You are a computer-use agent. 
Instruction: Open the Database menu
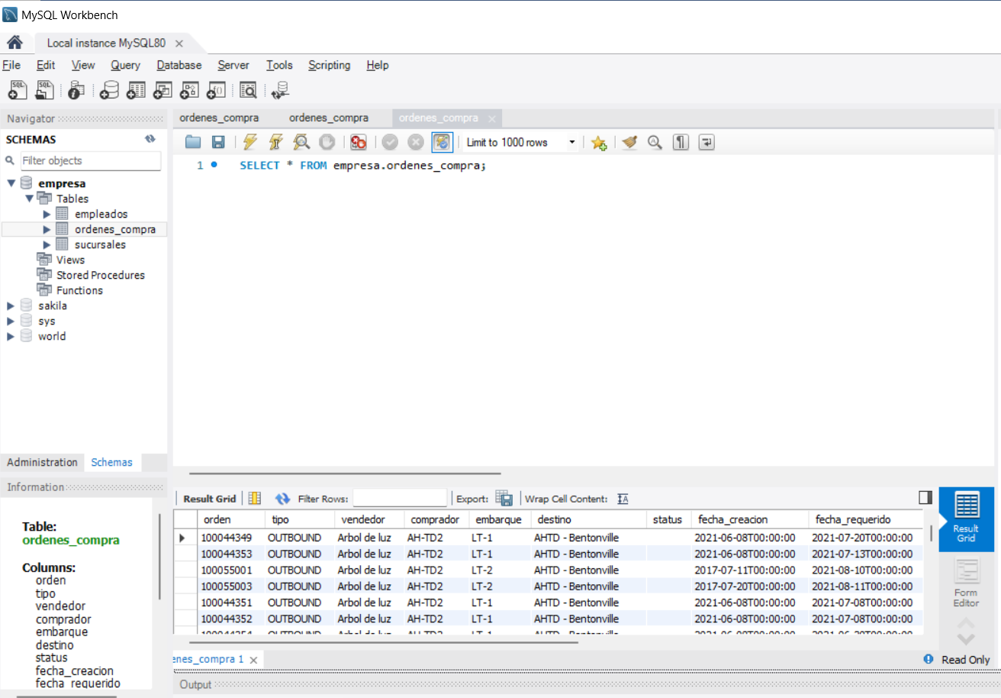tap(179, 65)
